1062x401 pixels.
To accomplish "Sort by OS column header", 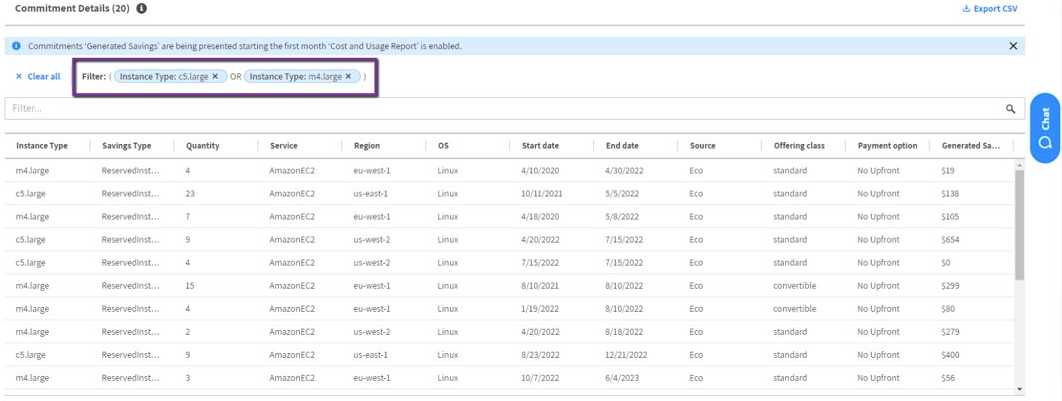I will tap(443, 146).
